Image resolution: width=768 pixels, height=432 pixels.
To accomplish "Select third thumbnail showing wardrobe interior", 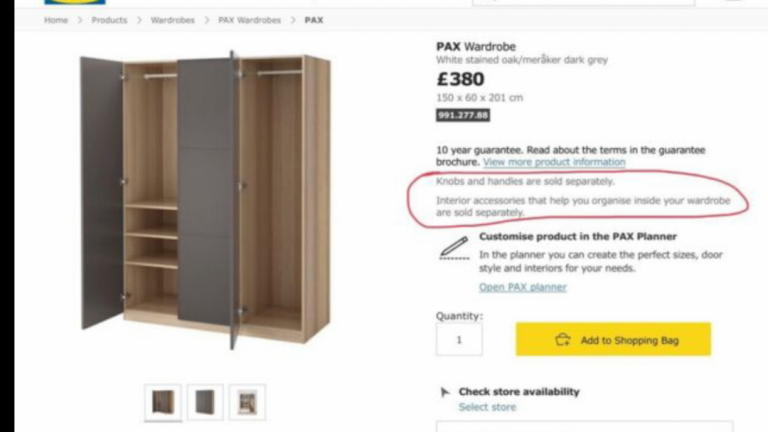I will [247, 402].
